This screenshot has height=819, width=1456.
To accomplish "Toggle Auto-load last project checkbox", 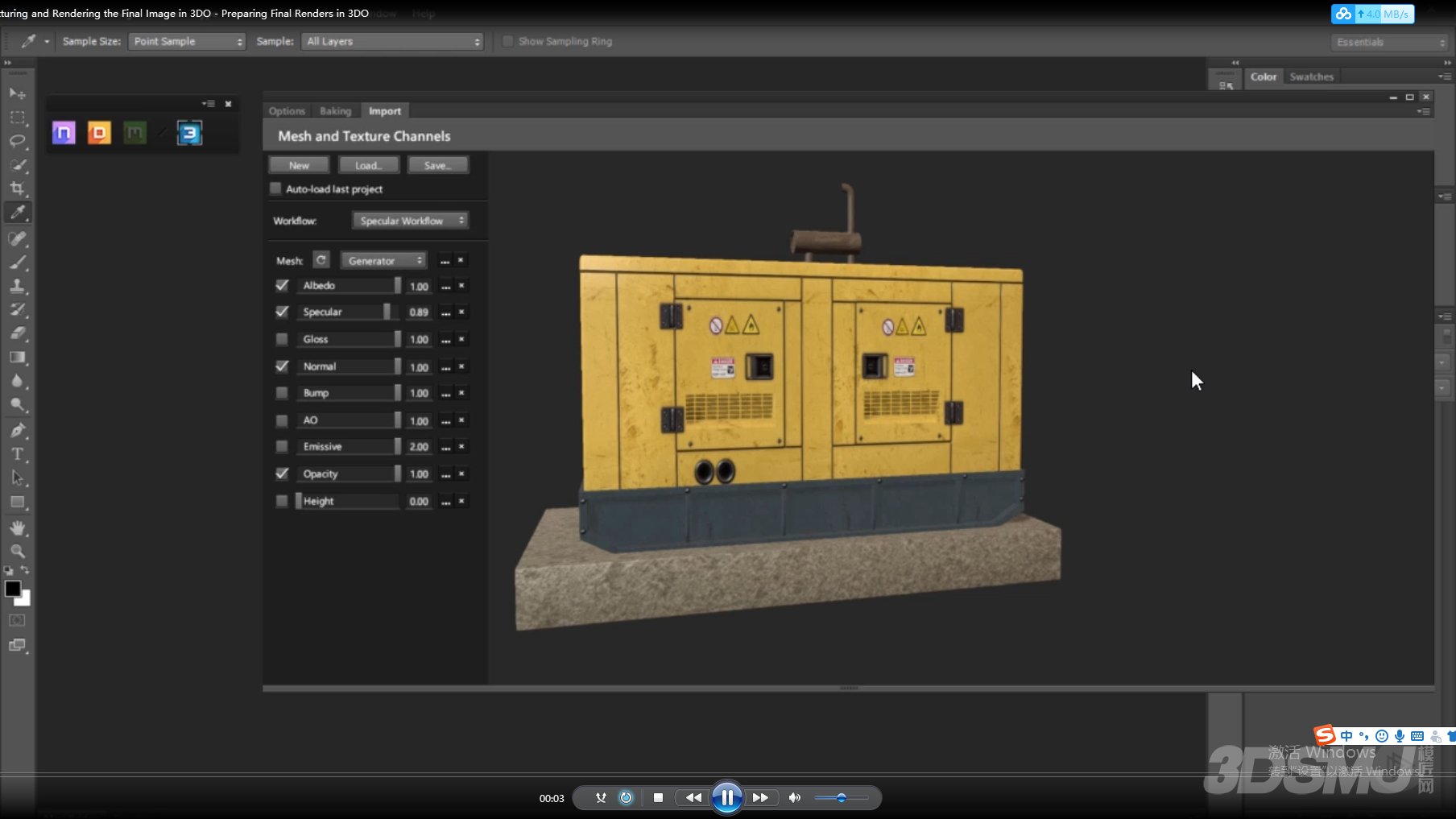I will tap(275, 188).
